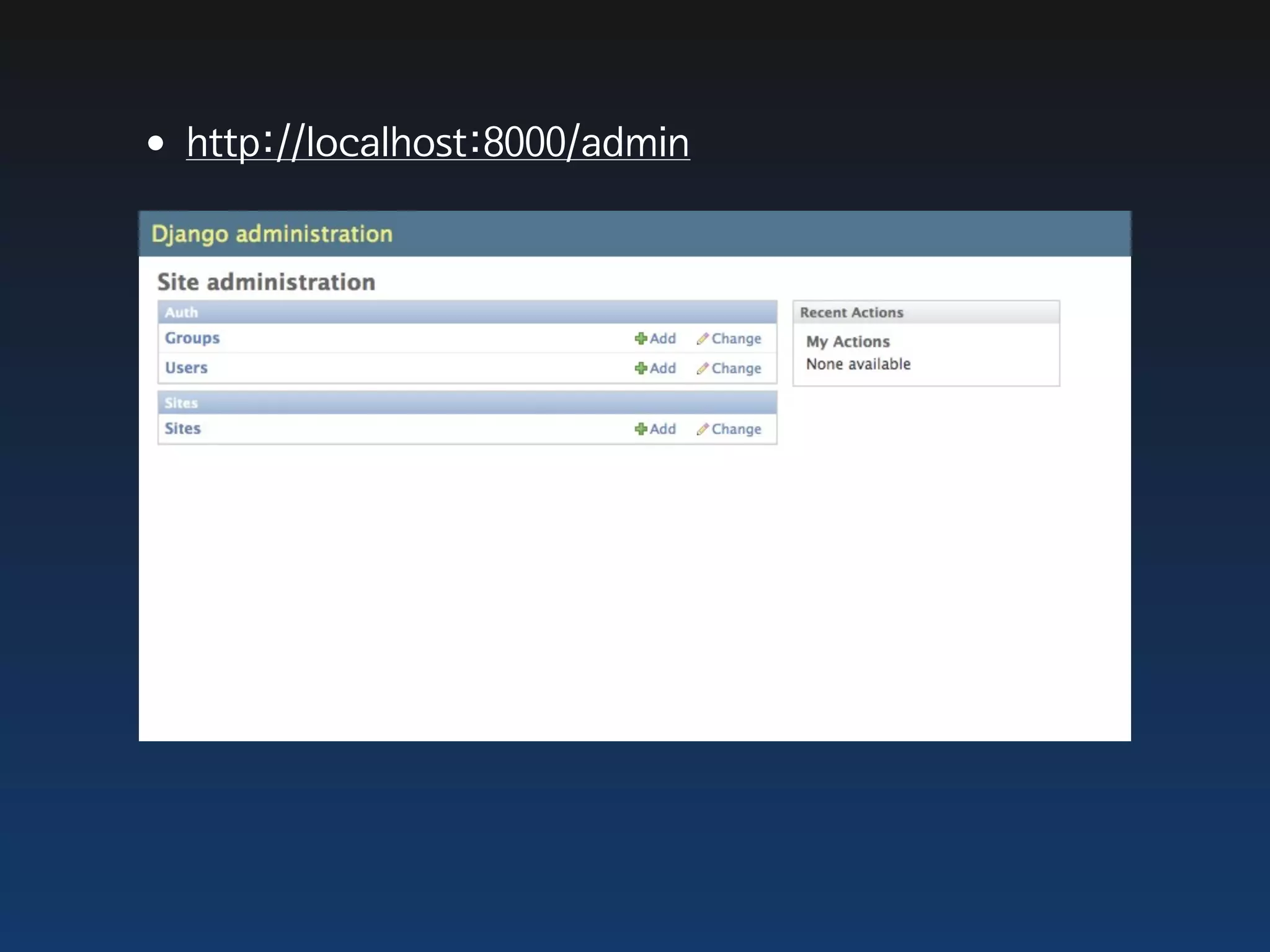This screenshot has width=1270, height=952.
Task: Click the pencil icon in the Groups row
Action: pyautogui.click(x=702, y=338)
